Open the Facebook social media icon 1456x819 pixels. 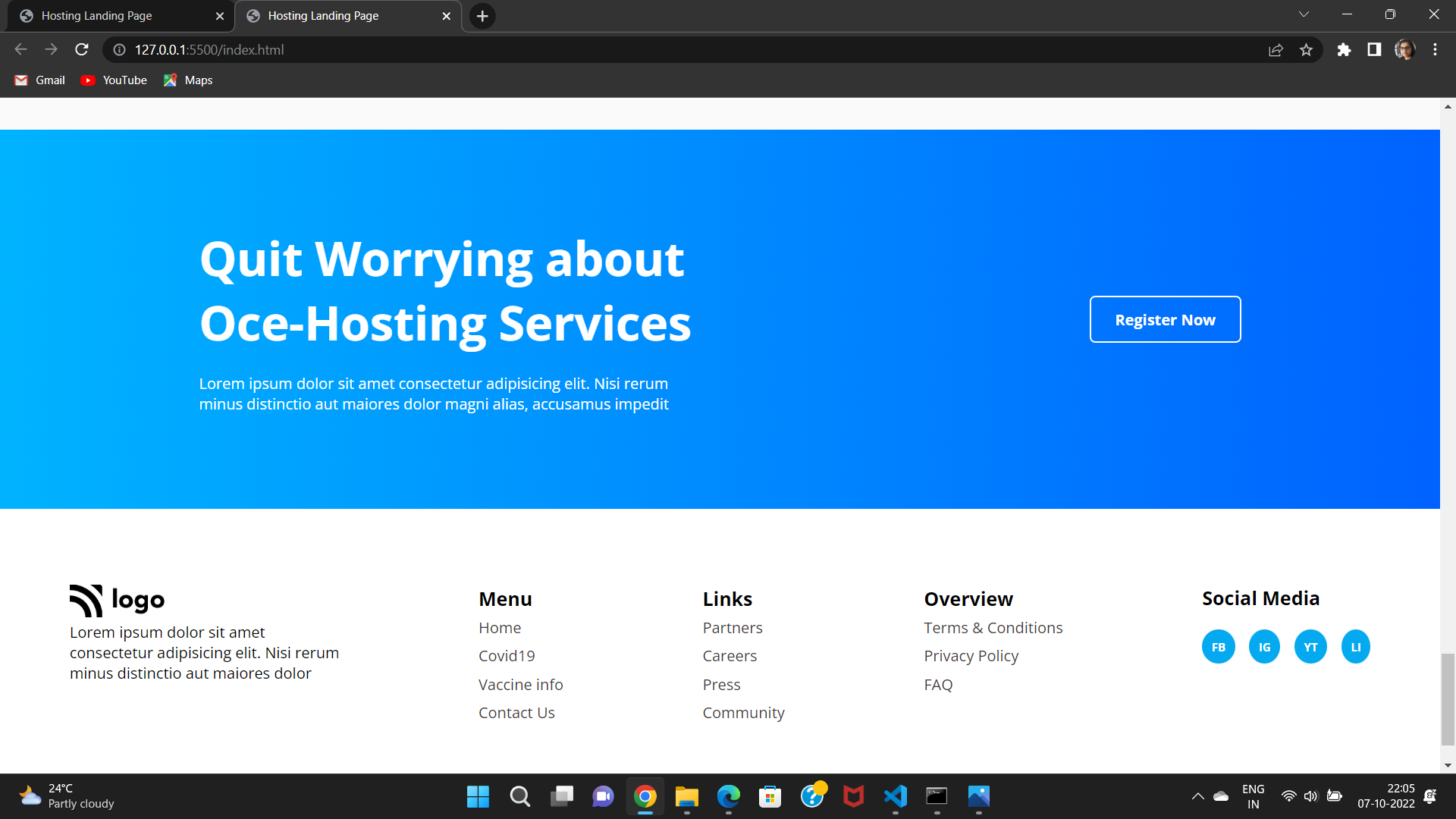[1218, 646]
